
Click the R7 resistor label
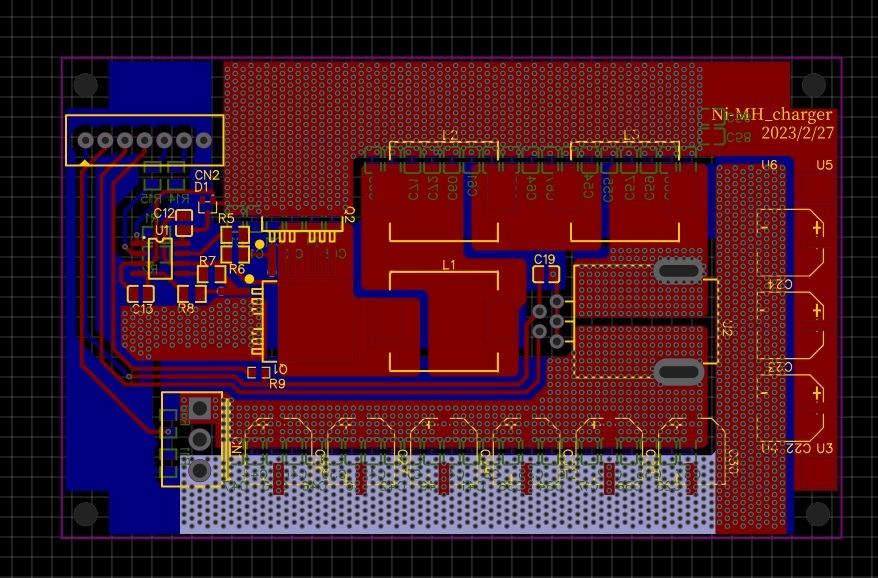click(207, 260)
